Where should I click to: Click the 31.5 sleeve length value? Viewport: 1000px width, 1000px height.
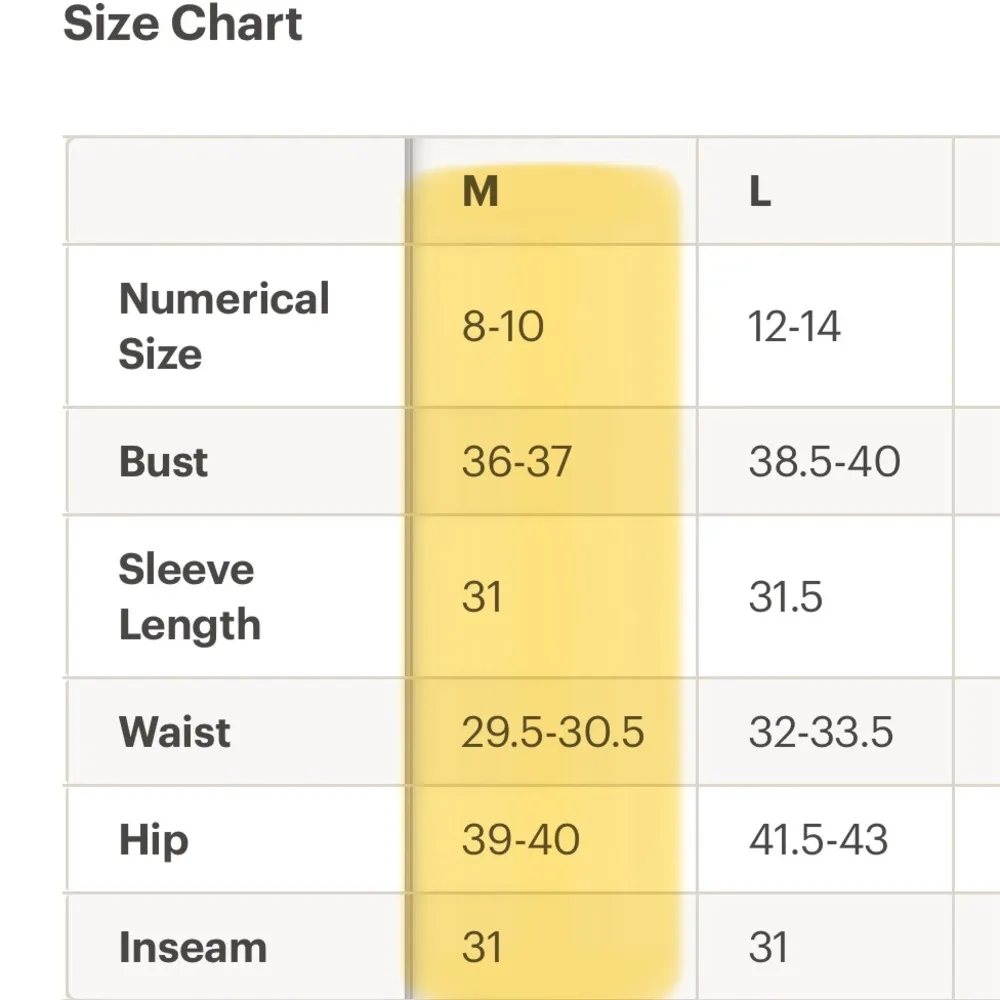[785, 597]
